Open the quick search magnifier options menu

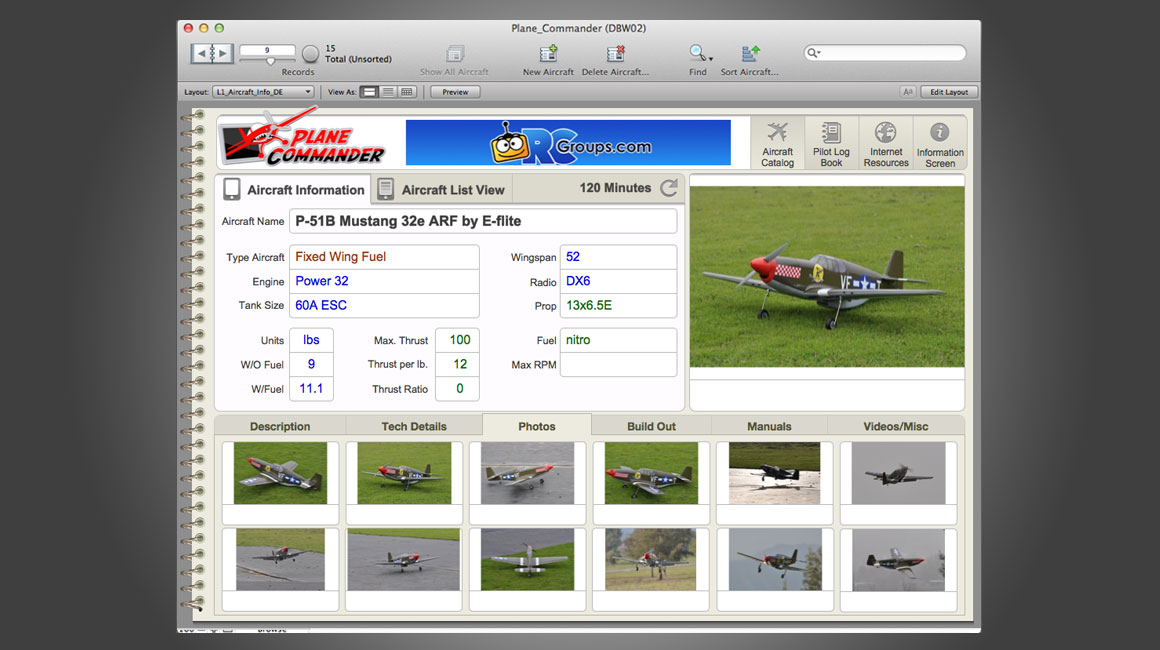pos(814,53)
